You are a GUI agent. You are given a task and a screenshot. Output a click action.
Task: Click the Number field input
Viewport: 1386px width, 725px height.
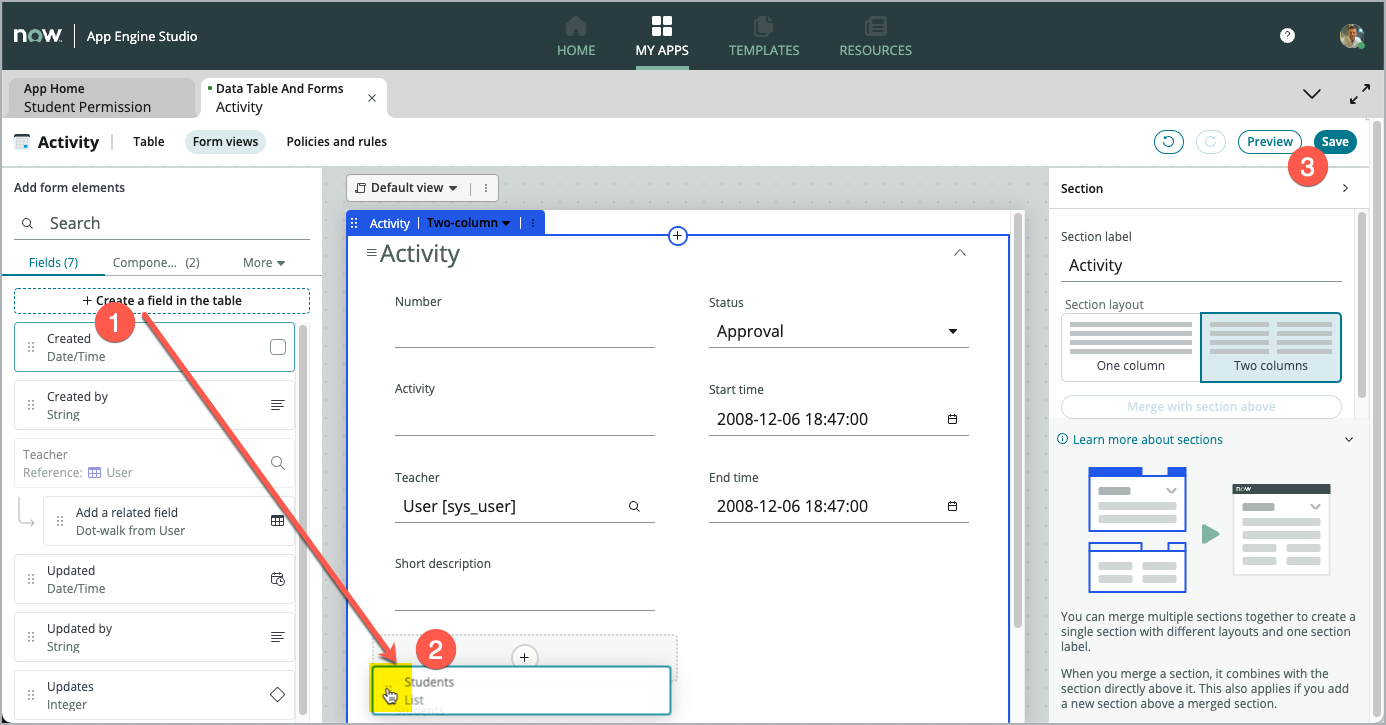(x=525, y=331)
